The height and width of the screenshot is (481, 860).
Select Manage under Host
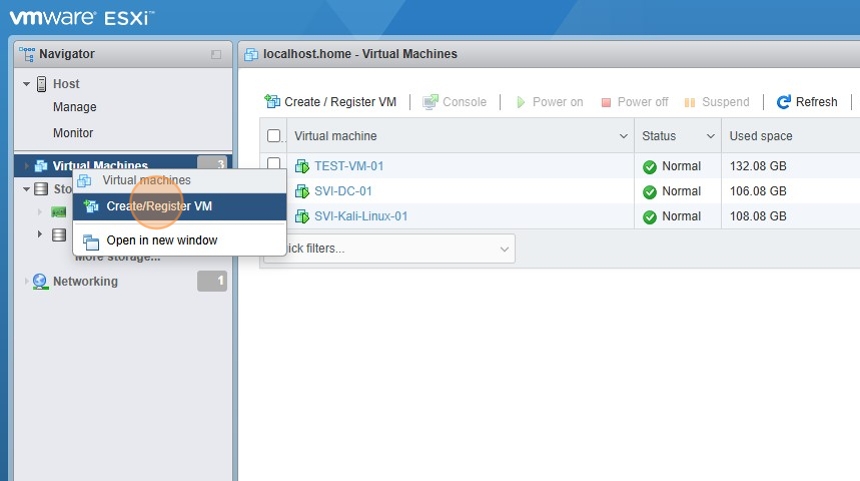tap(75, 107)
